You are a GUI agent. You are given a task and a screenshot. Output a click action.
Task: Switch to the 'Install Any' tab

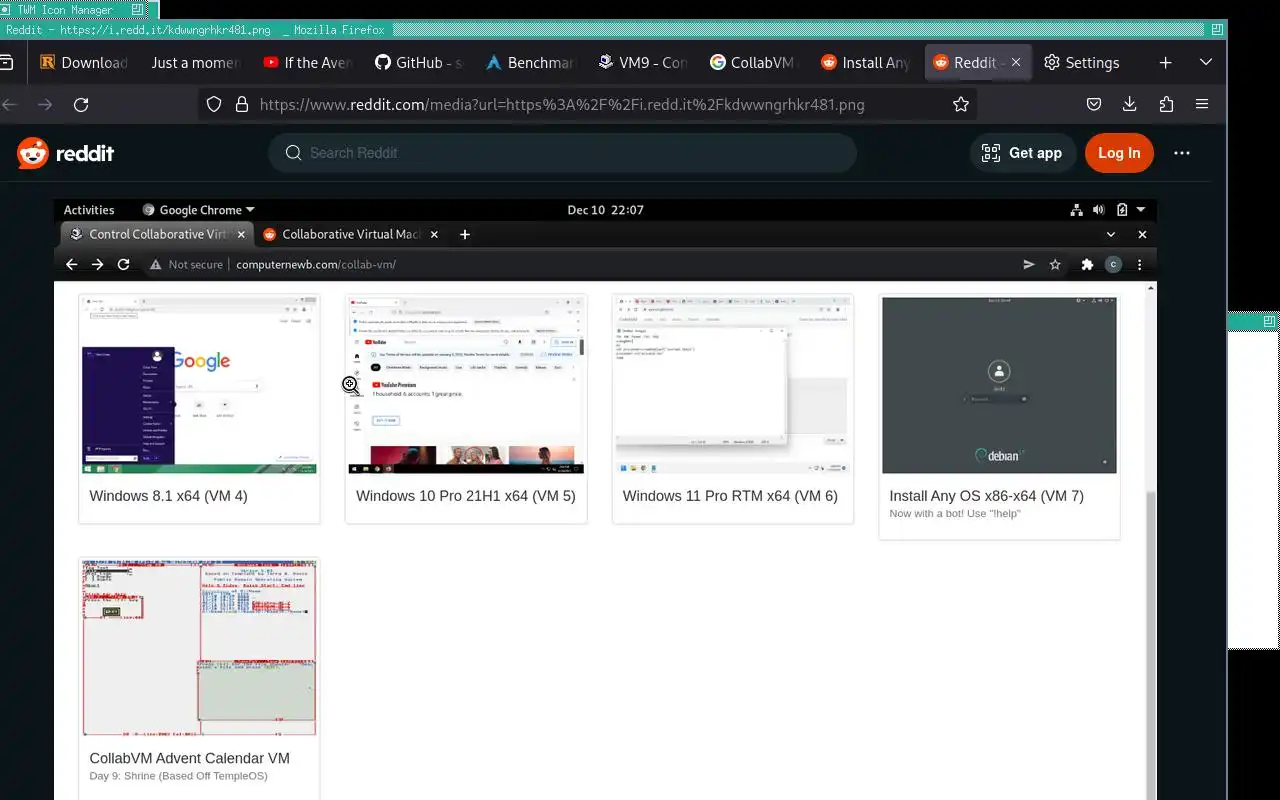click(865, 62)
